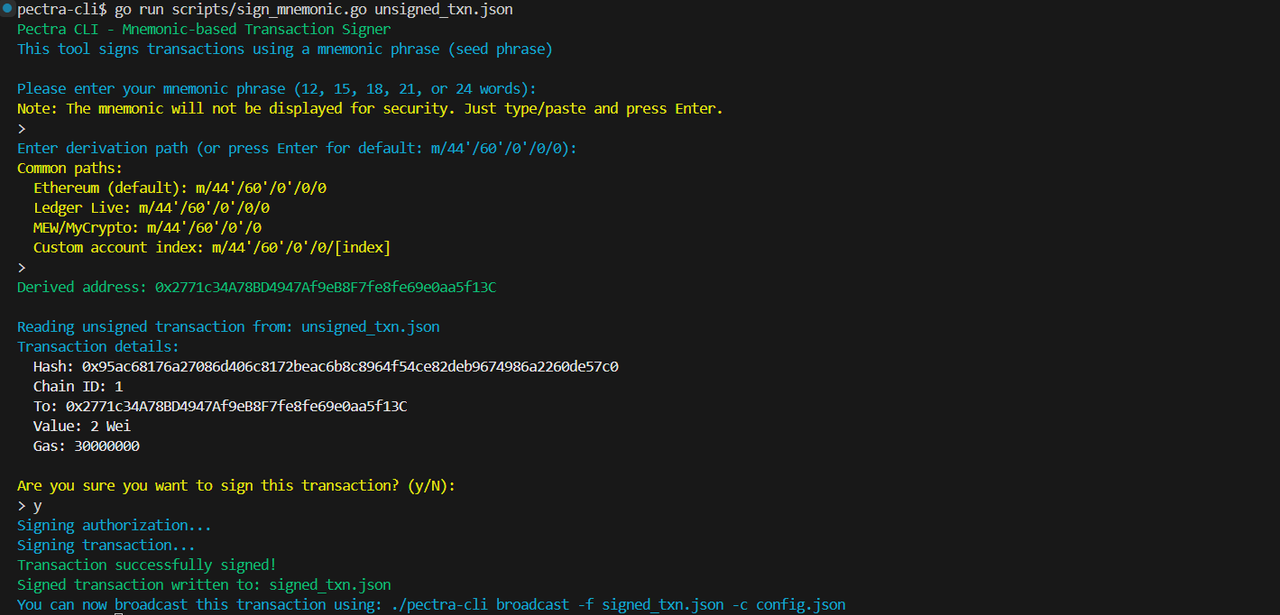Viewport: 1280px width, 615px height.
Task: Click the 'Ledger Live' derivation path line
Action: [x=152, y=208]
